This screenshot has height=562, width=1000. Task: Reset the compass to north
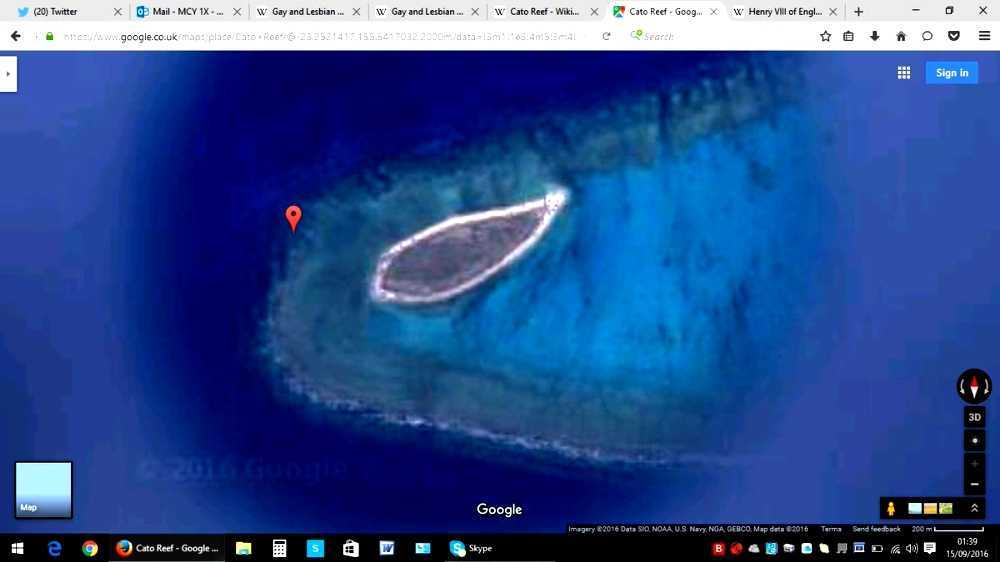(974, 386)
